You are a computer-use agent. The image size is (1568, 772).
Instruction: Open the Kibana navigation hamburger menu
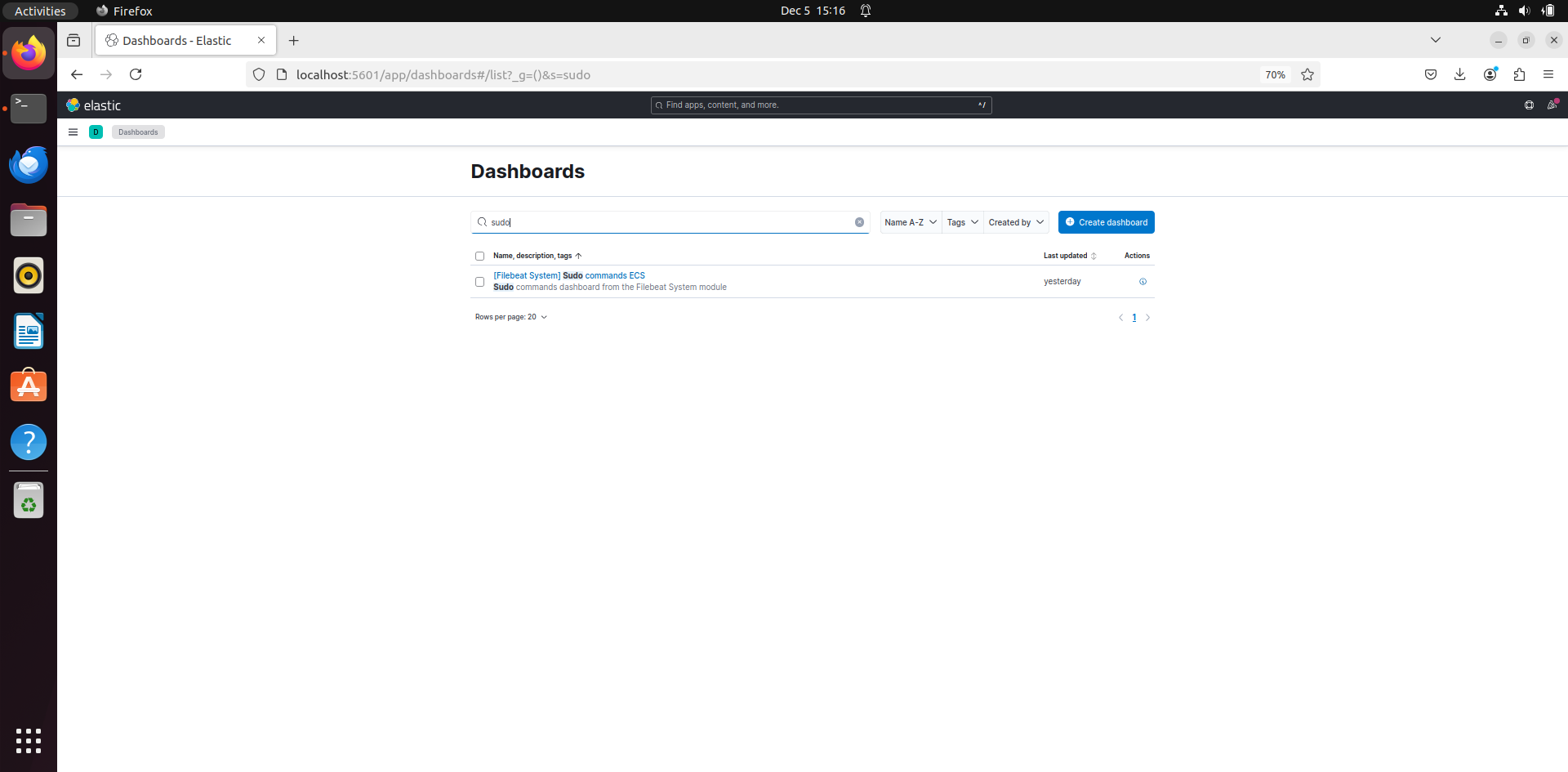[x=73, y=132]
